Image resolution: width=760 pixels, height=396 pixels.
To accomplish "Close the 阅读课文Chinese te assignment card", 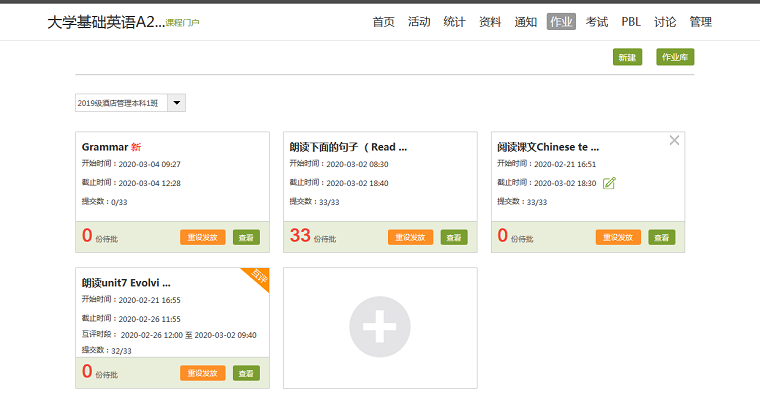I will pyautogui.click(x=674, y=140).
